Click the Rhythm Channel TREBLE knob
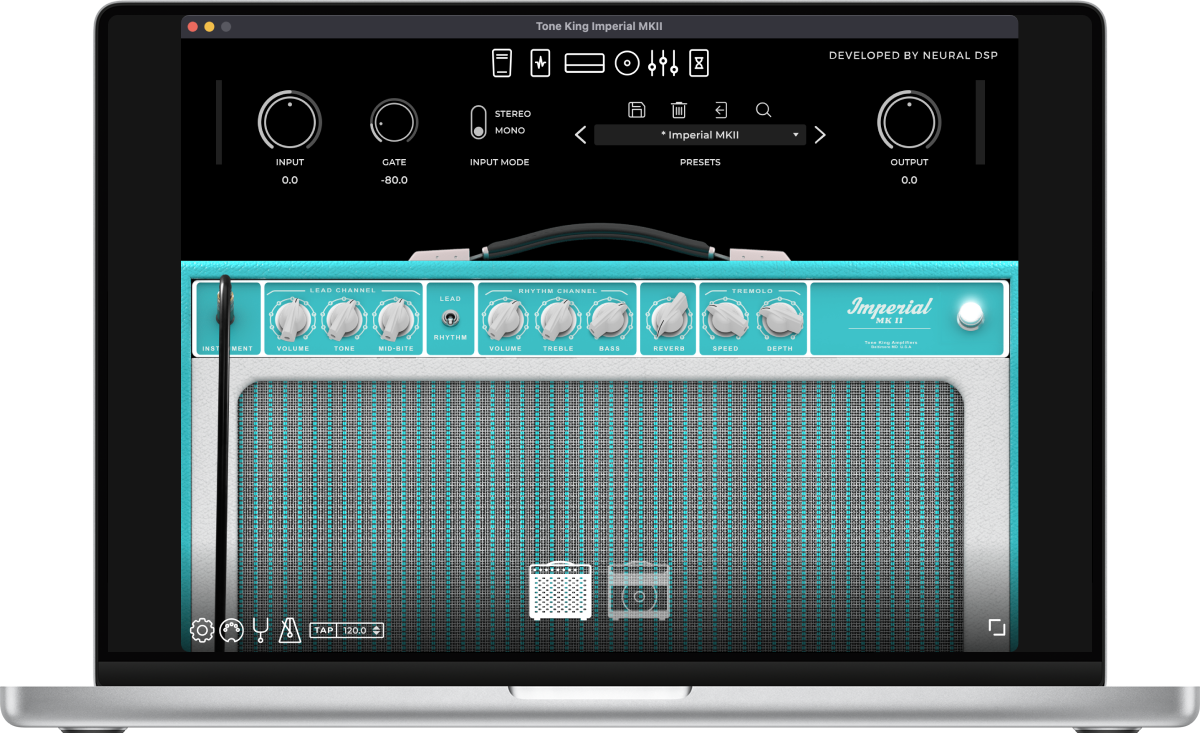This screenshot has height=733, width=1200. 558,319
